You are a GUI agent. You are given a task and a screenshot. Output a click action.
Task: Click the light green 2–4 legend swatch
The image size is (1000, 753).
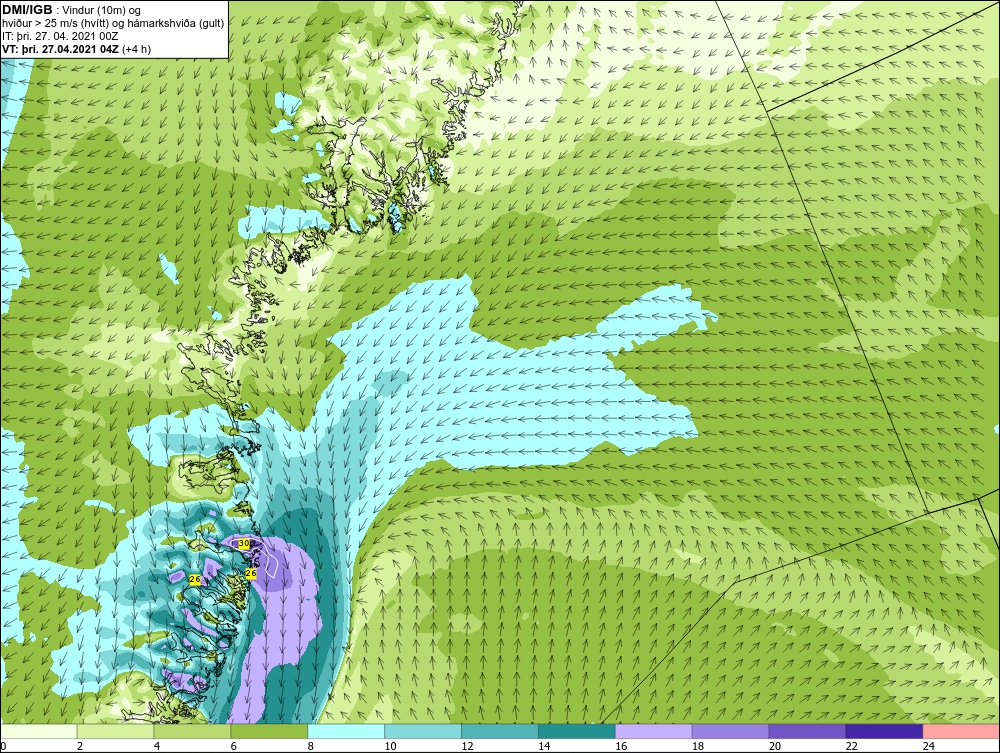click(x=115, y=731)
